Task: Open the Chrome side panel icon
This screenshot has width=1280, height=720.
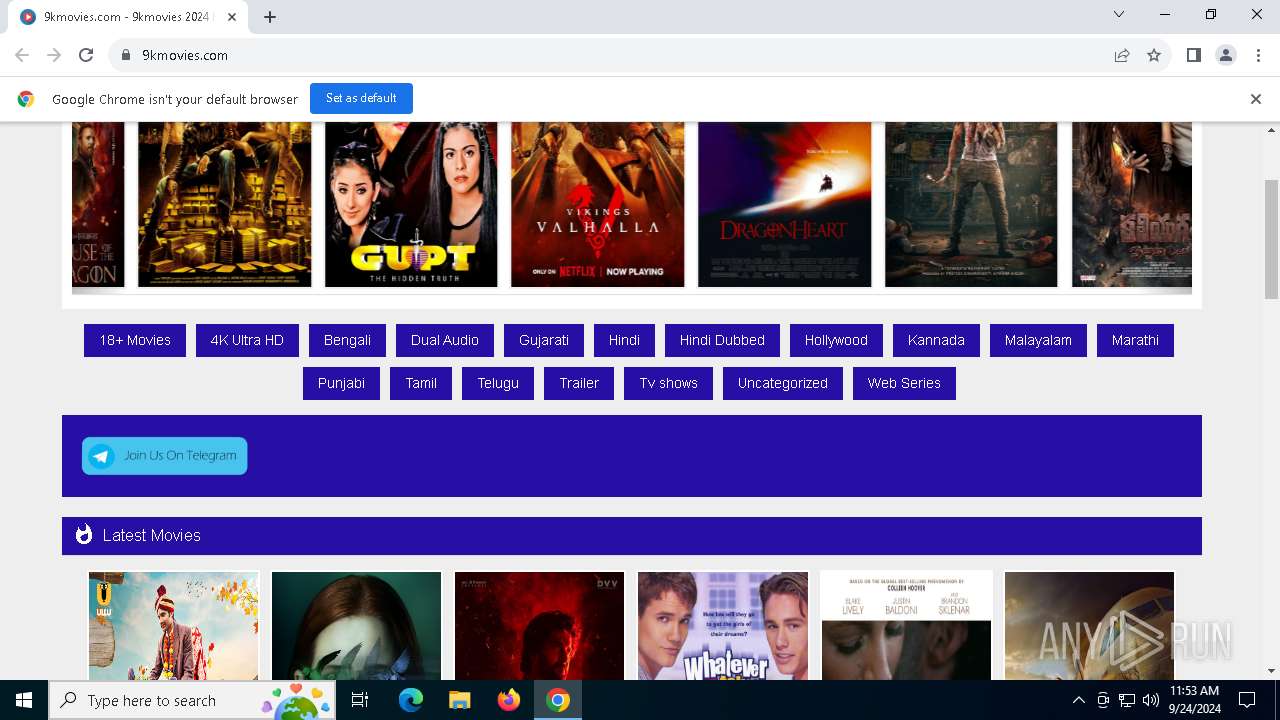Action: point(1193,55)
